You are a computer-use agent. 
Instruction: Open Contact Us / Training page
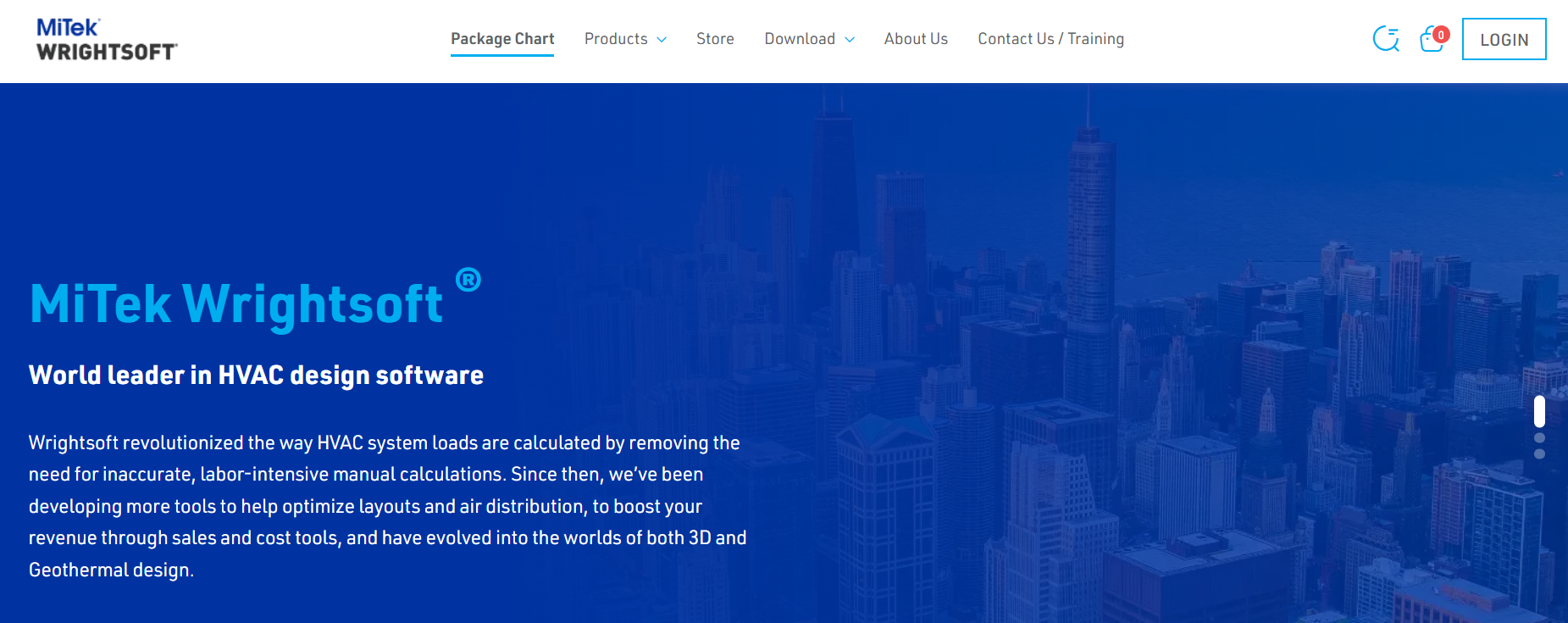1050,39
